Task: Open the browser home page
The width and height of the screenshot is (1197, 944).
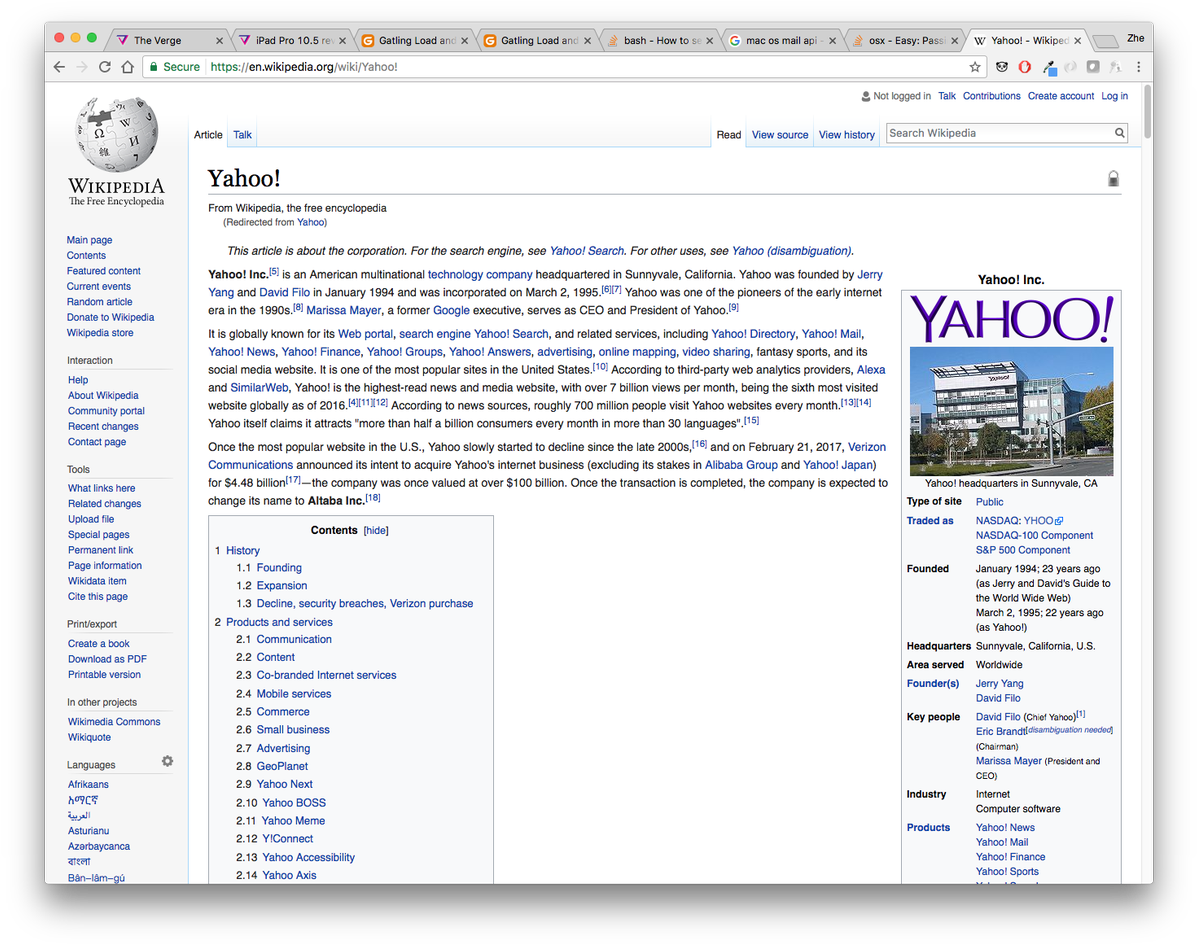Action: tap(127, 67)
